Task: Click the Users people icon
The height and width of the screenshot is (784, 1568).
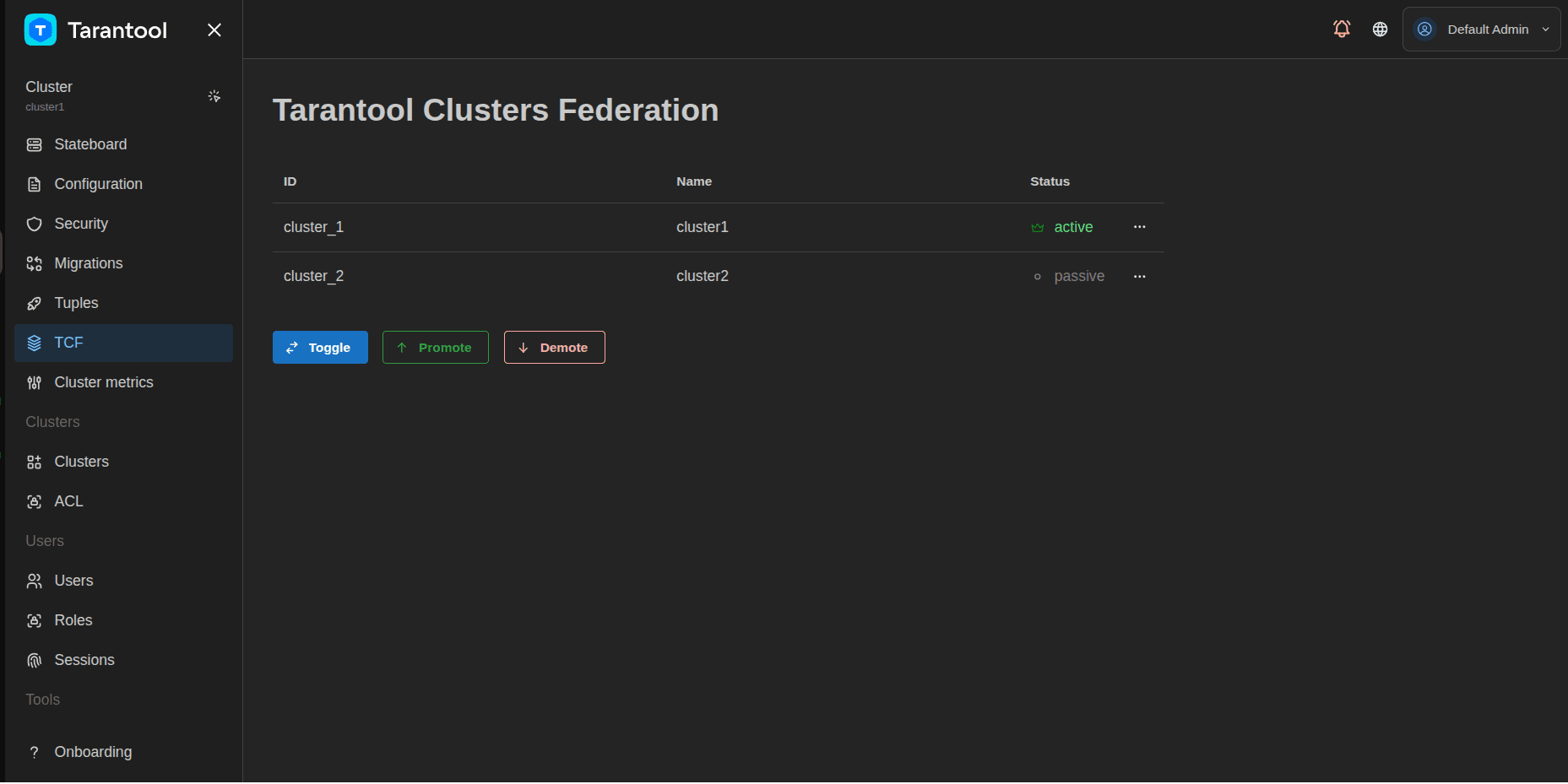Action: point(34,581)
